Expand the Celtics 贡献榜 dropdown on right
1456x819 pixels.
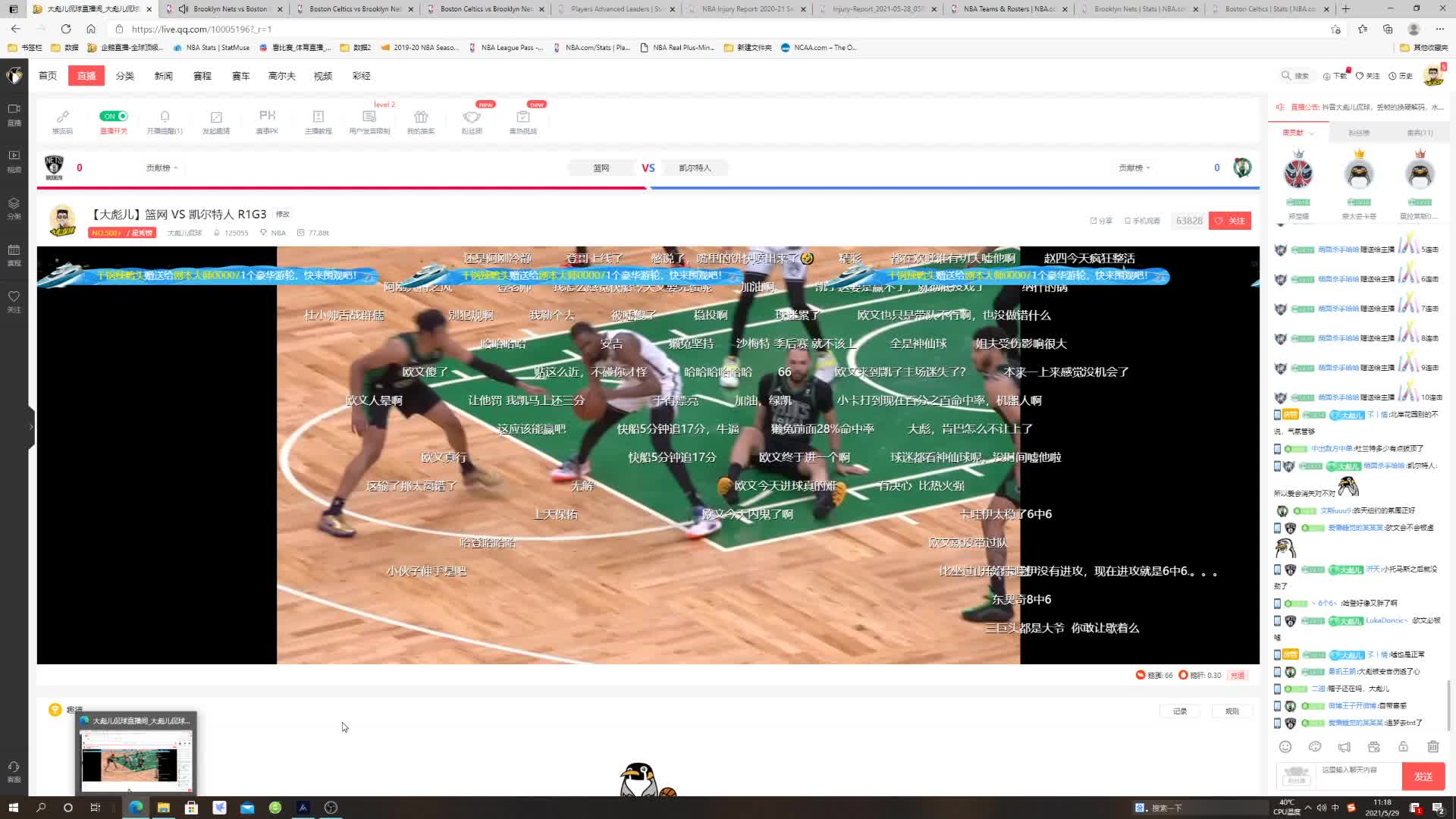[1134, 168]
